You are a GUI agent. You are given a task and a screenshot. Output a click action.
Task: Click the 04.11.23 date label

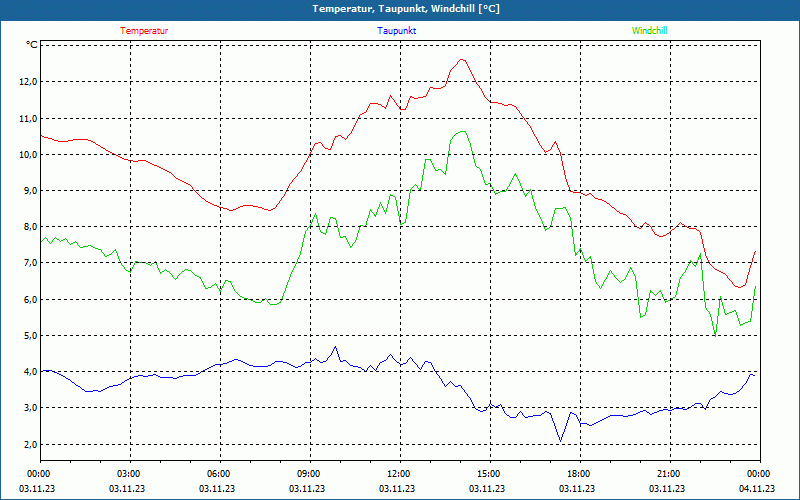(757, 488)
